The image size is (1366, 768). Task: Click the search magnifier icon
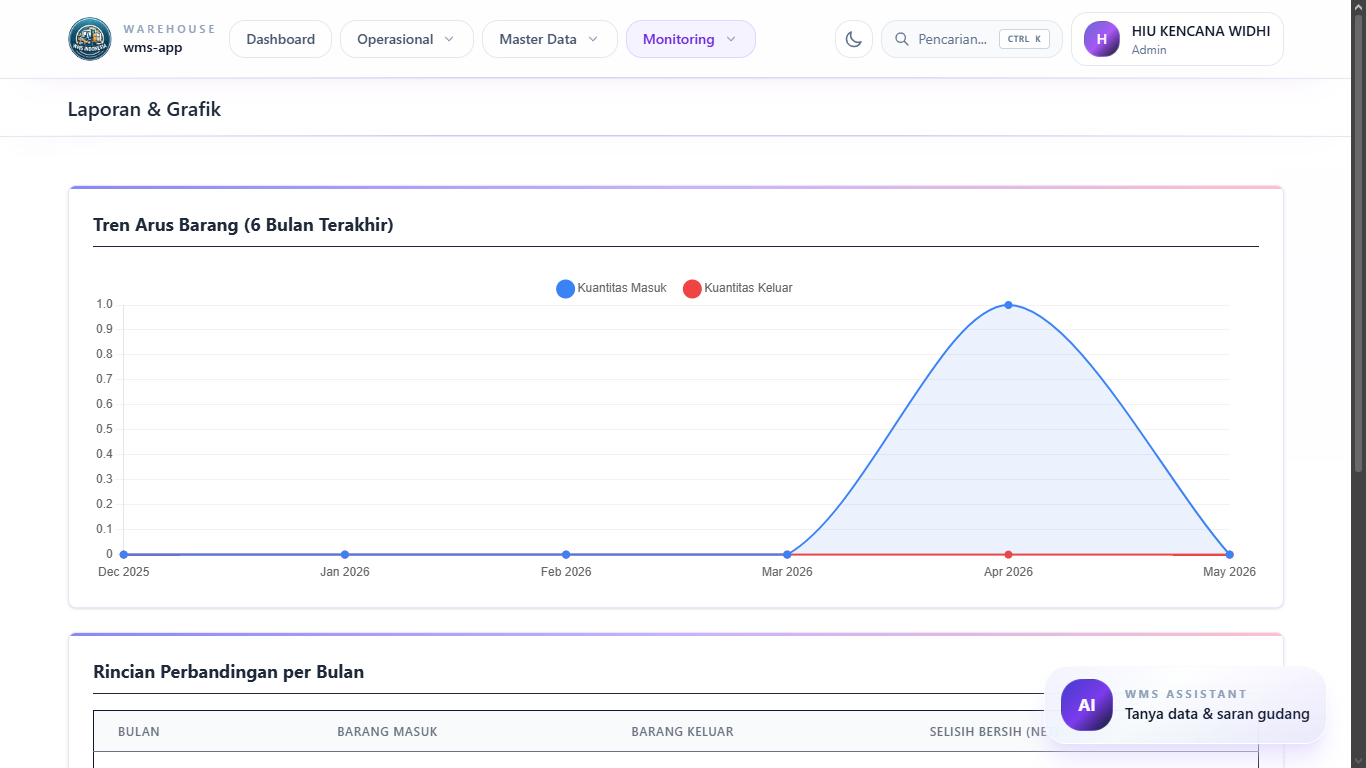[902, 39]
